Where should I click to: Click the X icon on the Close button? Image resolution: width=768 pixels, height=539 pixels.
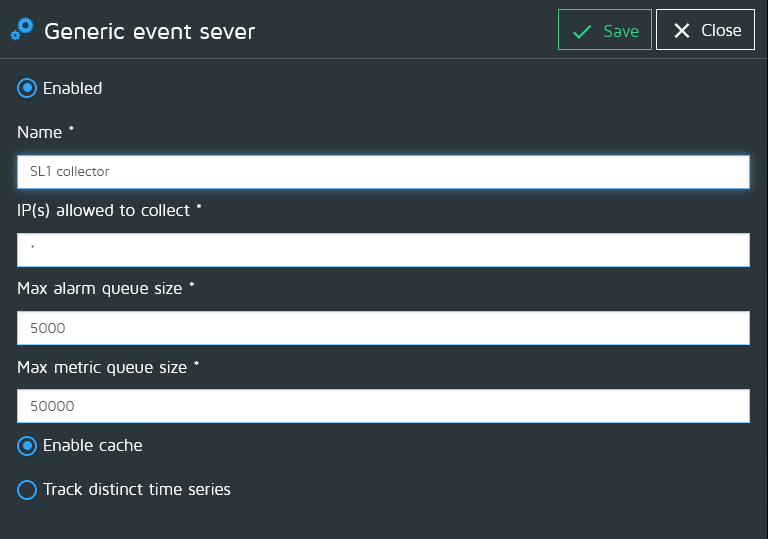coord(682,31)
